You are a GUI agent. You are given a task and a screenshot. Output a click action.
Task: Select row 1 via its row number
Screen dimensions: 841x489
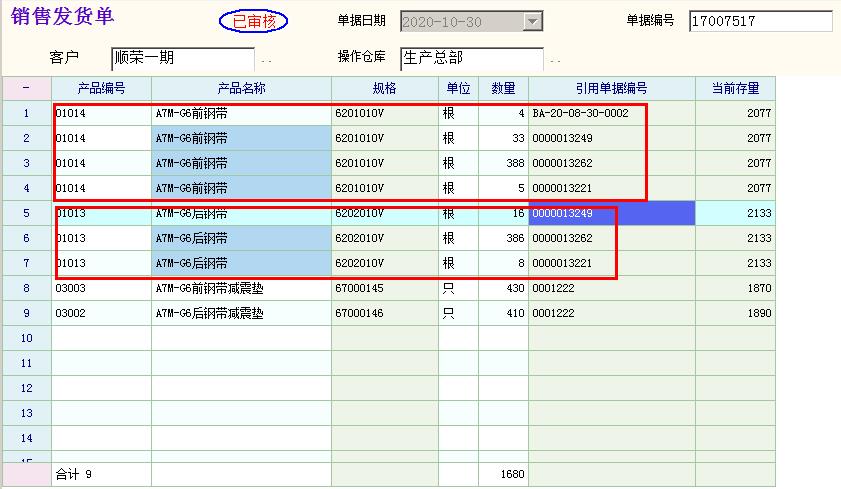[x=26, y=113]
